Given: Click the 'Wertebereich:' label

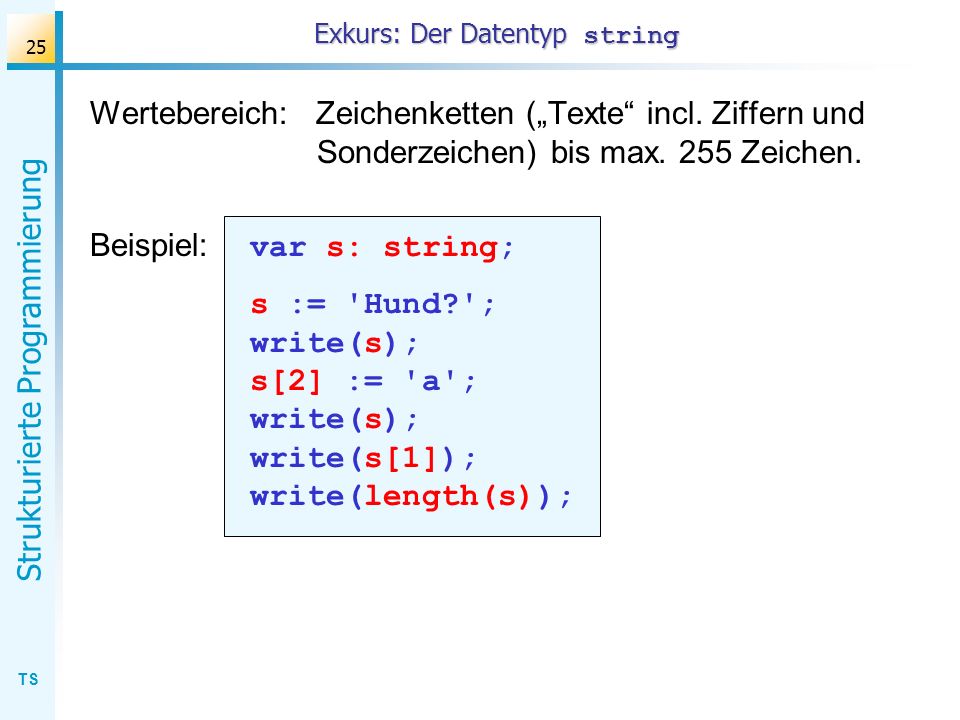Looking at the screenshot, I should pyautogui.click(x=189, y=114).
